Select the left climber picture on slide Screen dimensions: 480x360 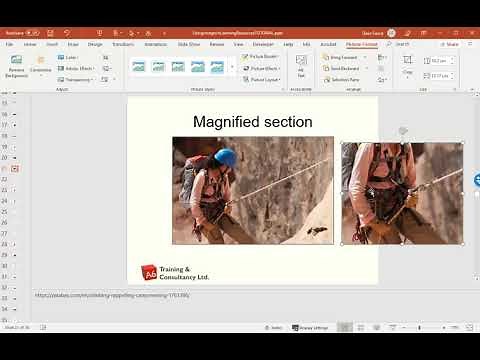[x=253, y=190]
